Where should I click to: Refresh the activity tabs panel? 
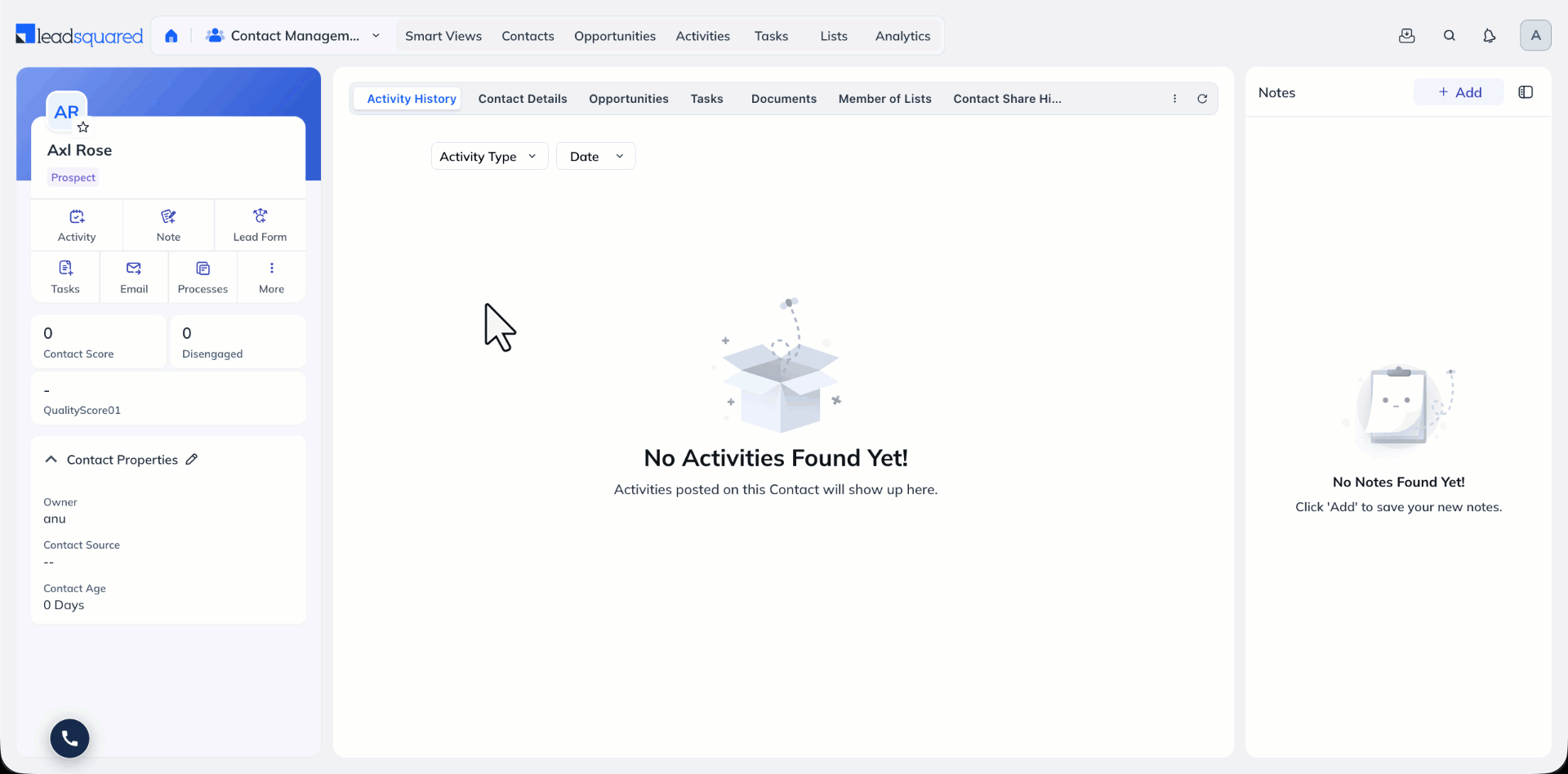coord(1202,99)
